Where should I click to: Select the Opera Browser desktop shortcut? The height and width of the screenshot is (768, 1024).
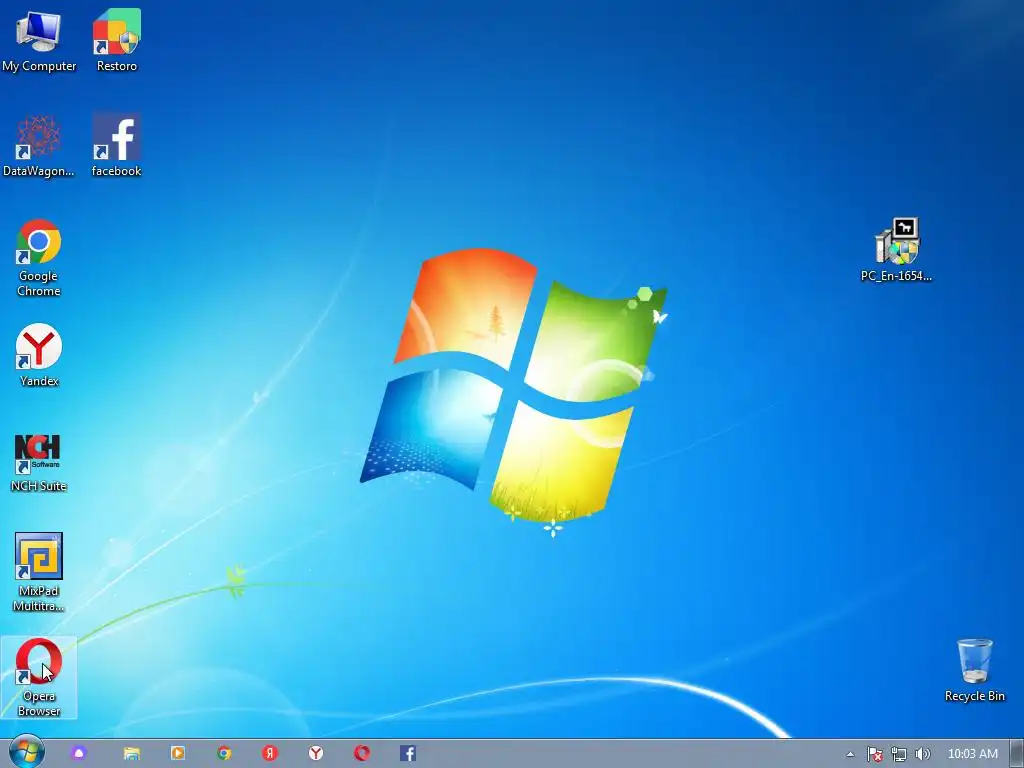pyautogui.click(x=39, y=677)
